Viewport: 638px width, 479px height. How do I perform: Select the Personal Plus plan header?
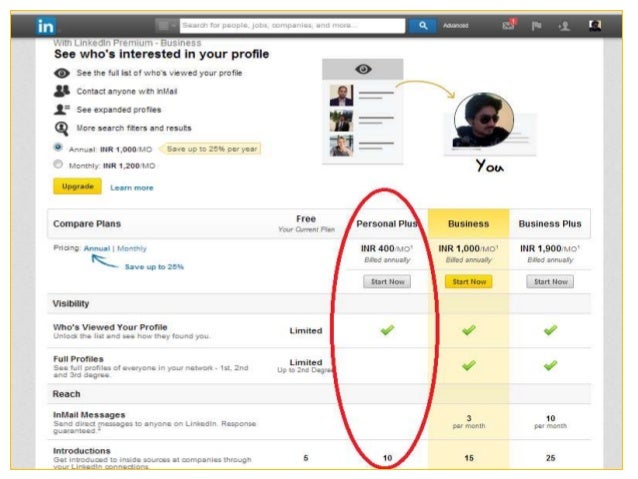[387, 224]
